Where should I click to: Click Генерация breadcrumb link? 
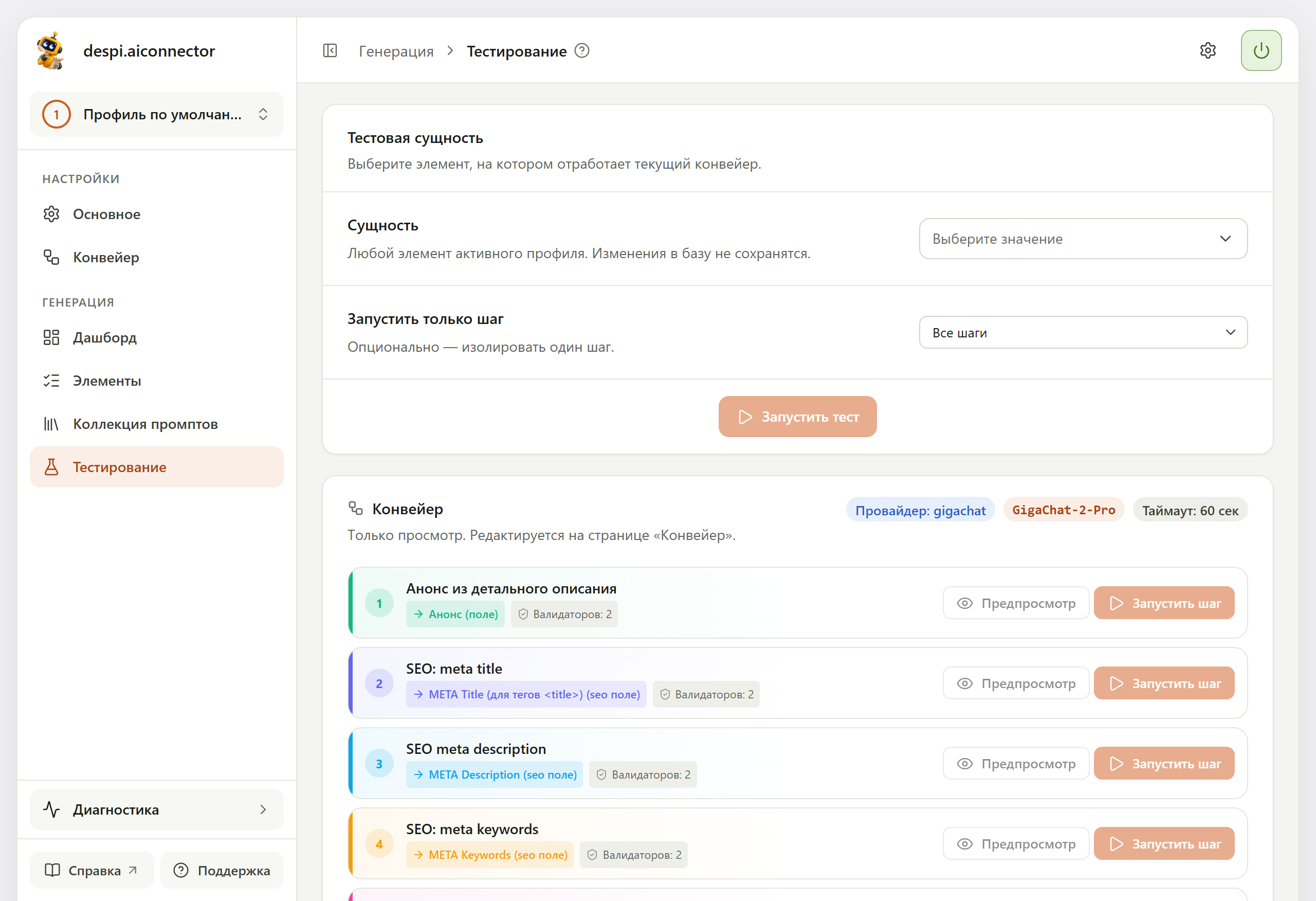pyautogui.click(x=396, y=51)
